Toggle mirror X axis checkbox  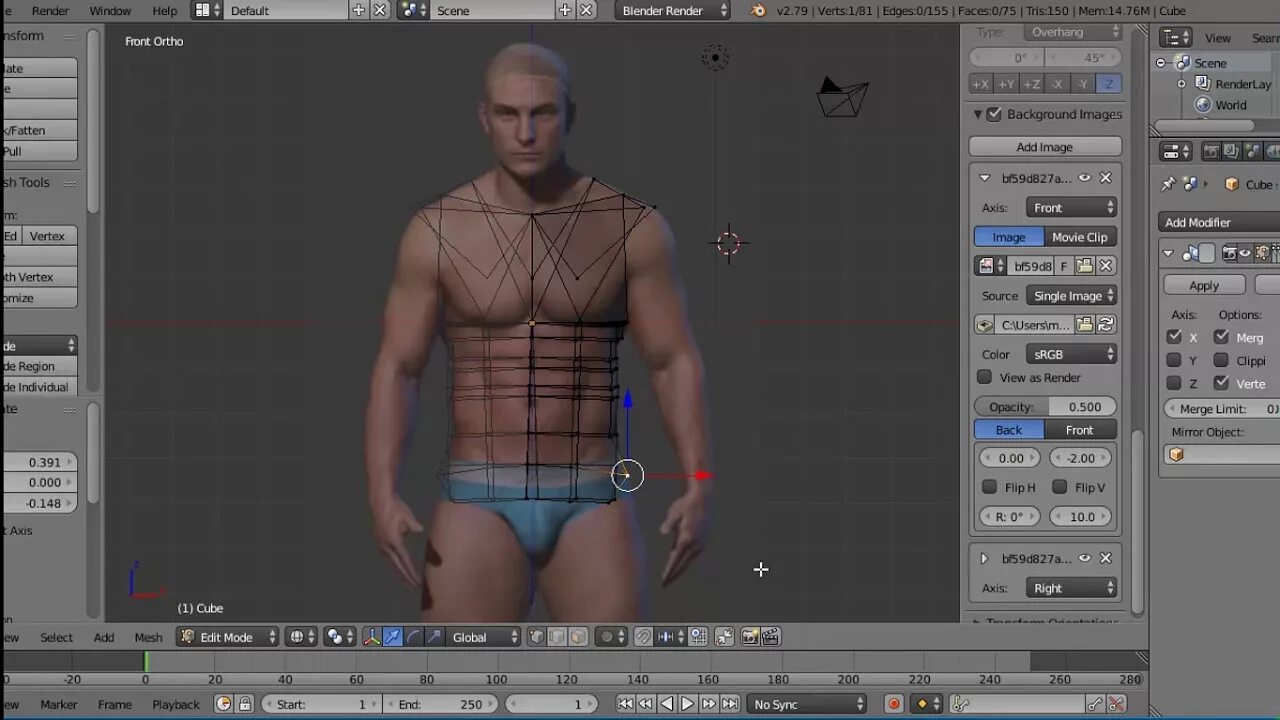tap(1174, 337)
